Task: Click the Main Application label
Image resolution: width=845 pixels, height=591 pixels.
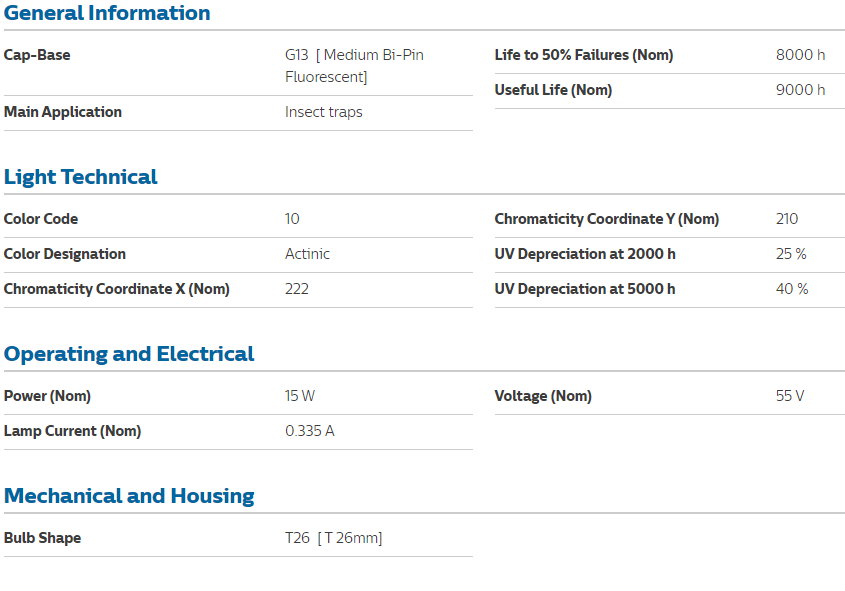Action: [63, 112]
